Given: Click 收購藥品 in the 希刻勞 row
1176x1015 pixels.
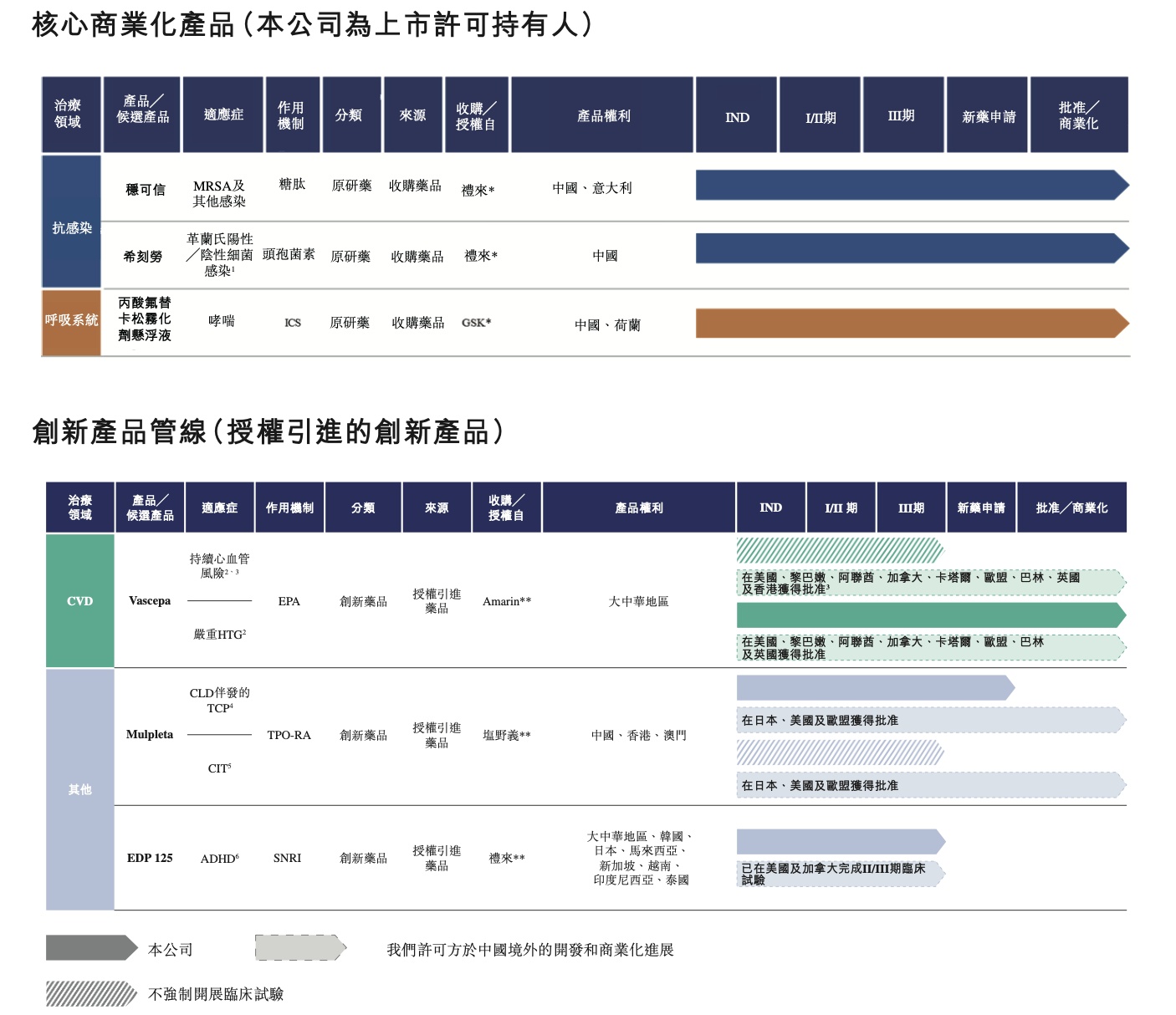Looking at the screenshot, I should pyautogui.click(x=417, y=257).
